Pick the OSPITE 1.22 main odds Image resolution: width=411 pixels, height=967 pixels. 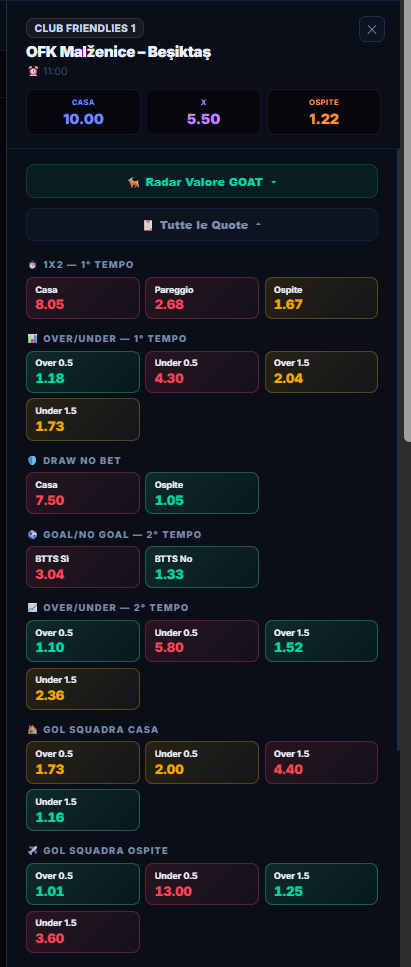tap(324, 112)
